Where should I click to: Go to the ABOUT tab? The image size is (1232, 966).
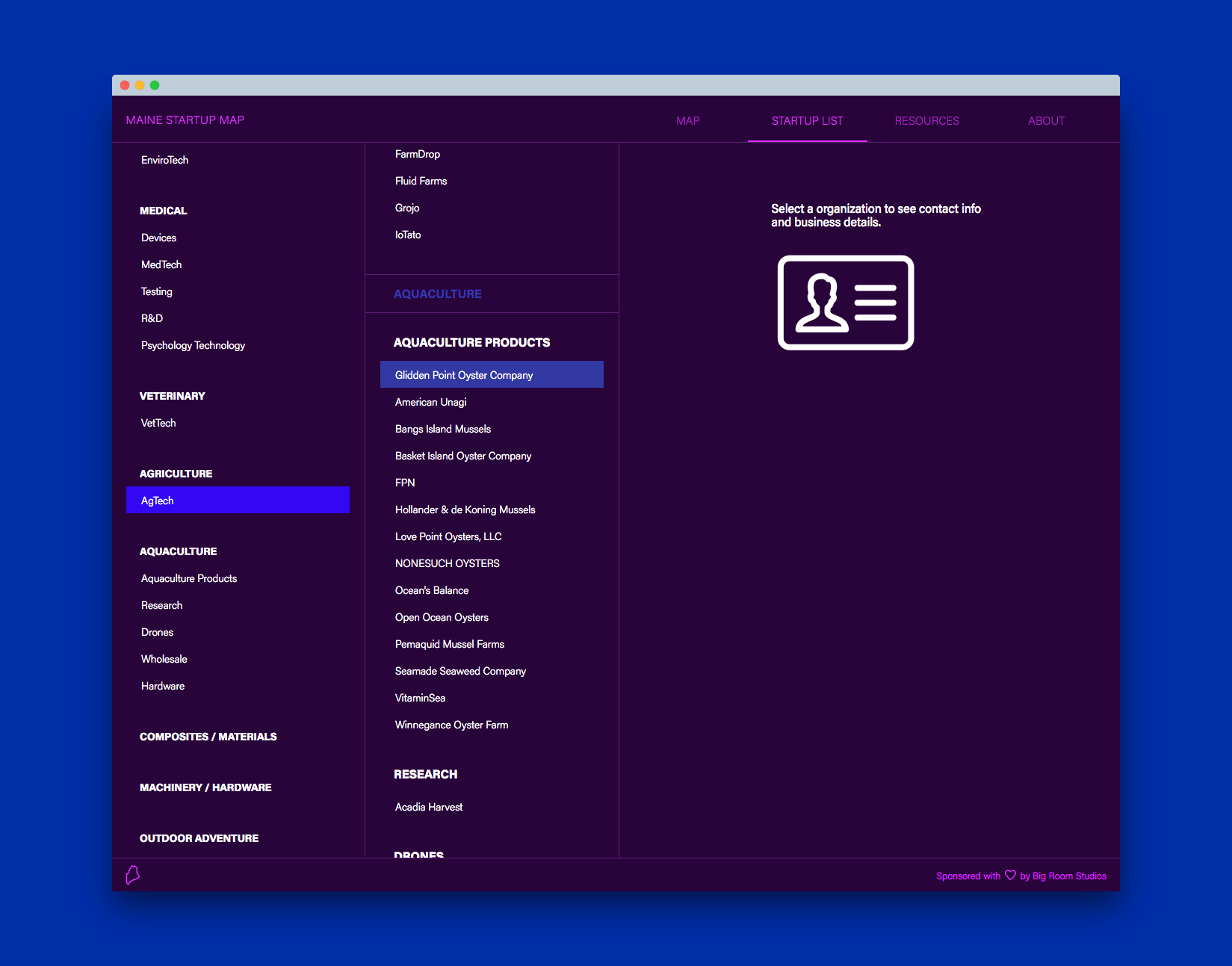[1046, 120]
